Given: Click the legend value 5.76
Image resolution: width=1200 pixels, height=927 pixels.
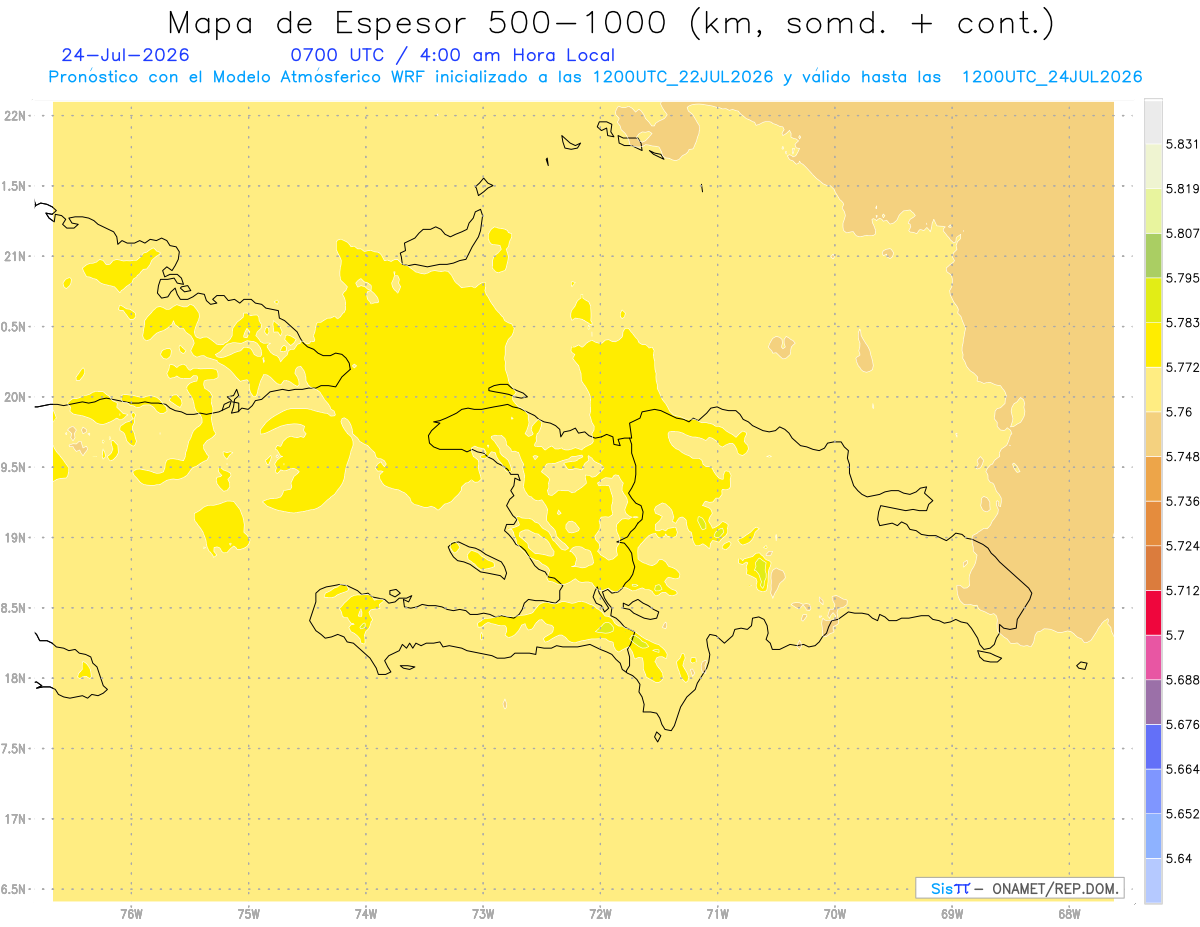Looking at the screenshot, I should click(1179, 412).
